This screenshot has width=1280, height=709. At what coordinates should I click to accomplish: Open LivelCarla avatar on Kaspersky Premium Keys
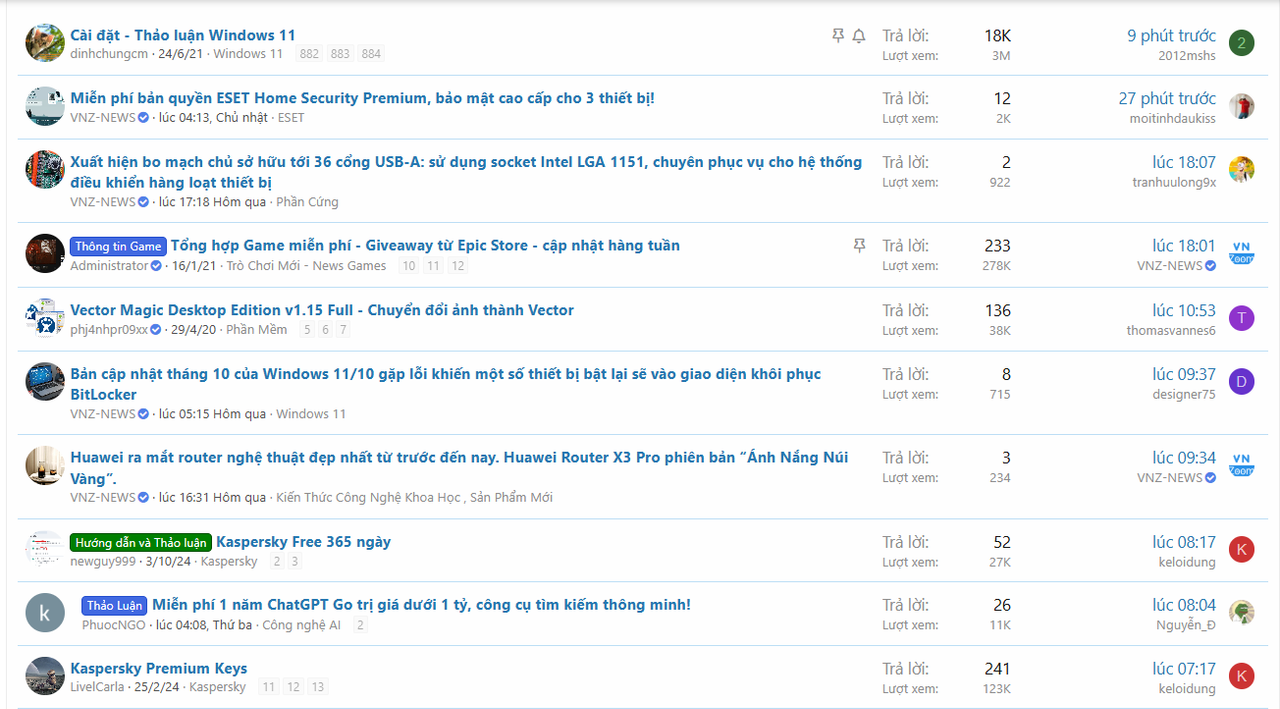click(45, 676)
